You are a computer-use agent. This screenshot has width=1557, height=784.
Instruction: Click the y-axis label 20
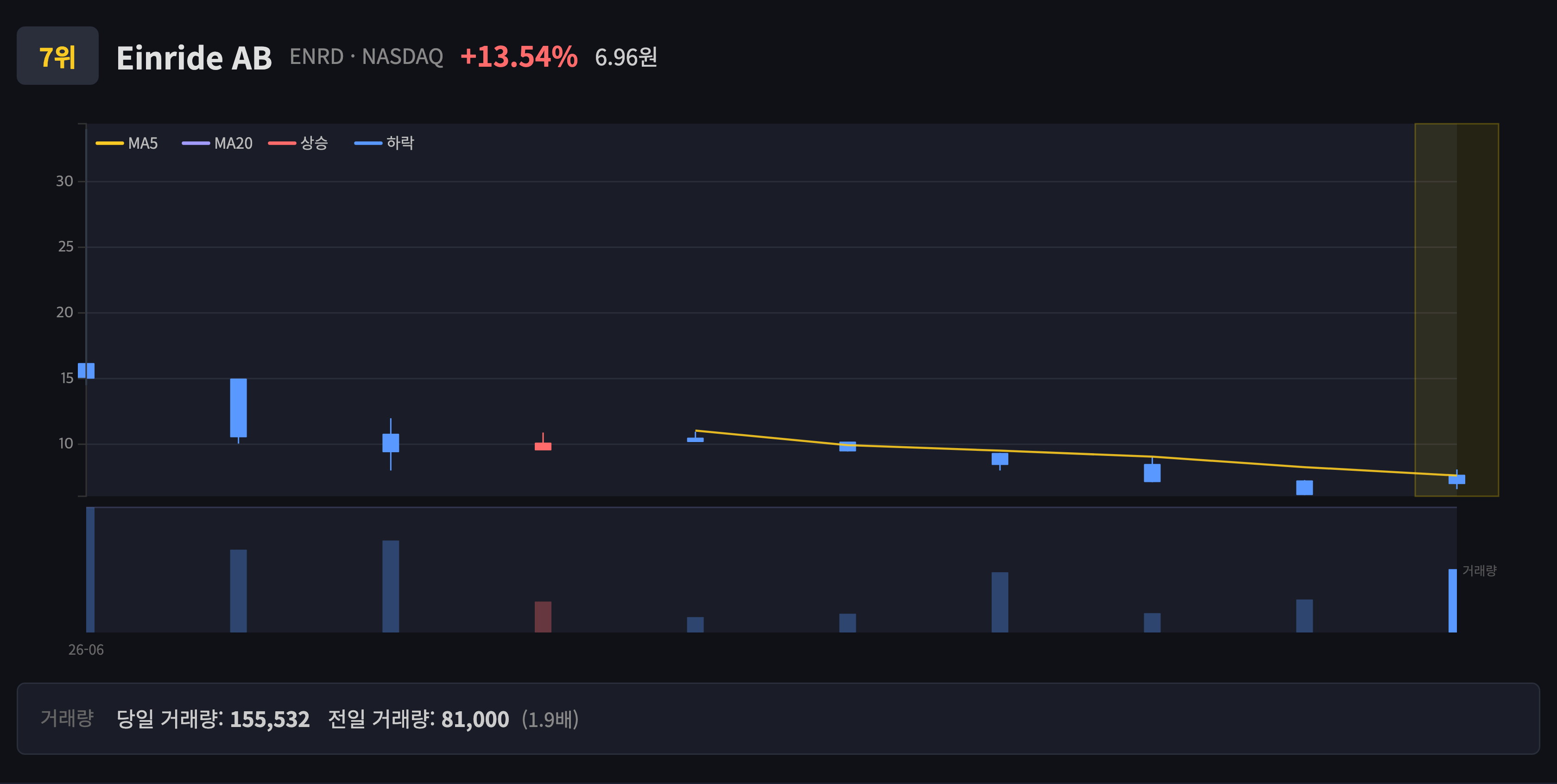tap(65, 312)
